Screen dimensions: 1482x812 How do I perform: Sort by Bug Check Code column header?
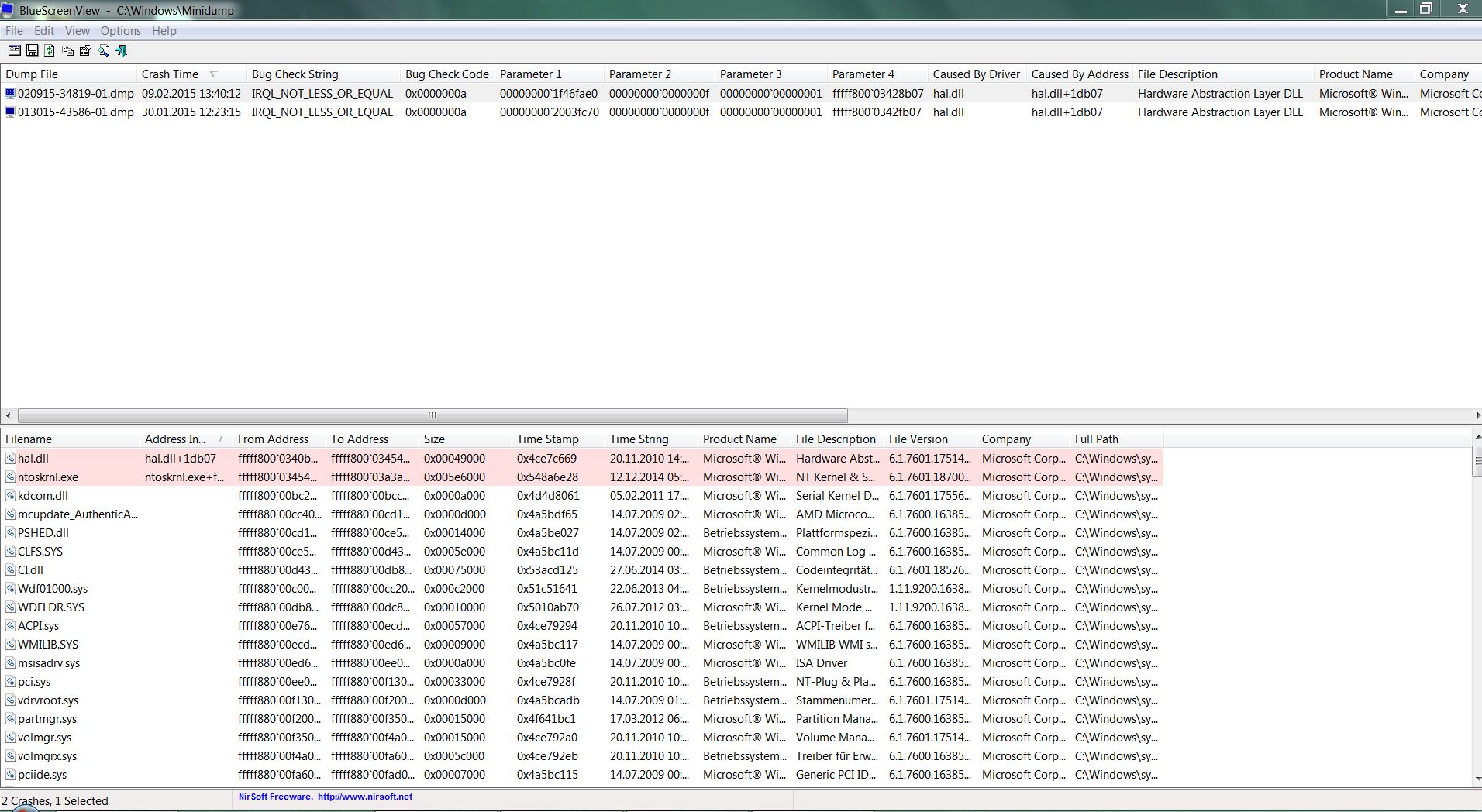[x=447, y=74]
